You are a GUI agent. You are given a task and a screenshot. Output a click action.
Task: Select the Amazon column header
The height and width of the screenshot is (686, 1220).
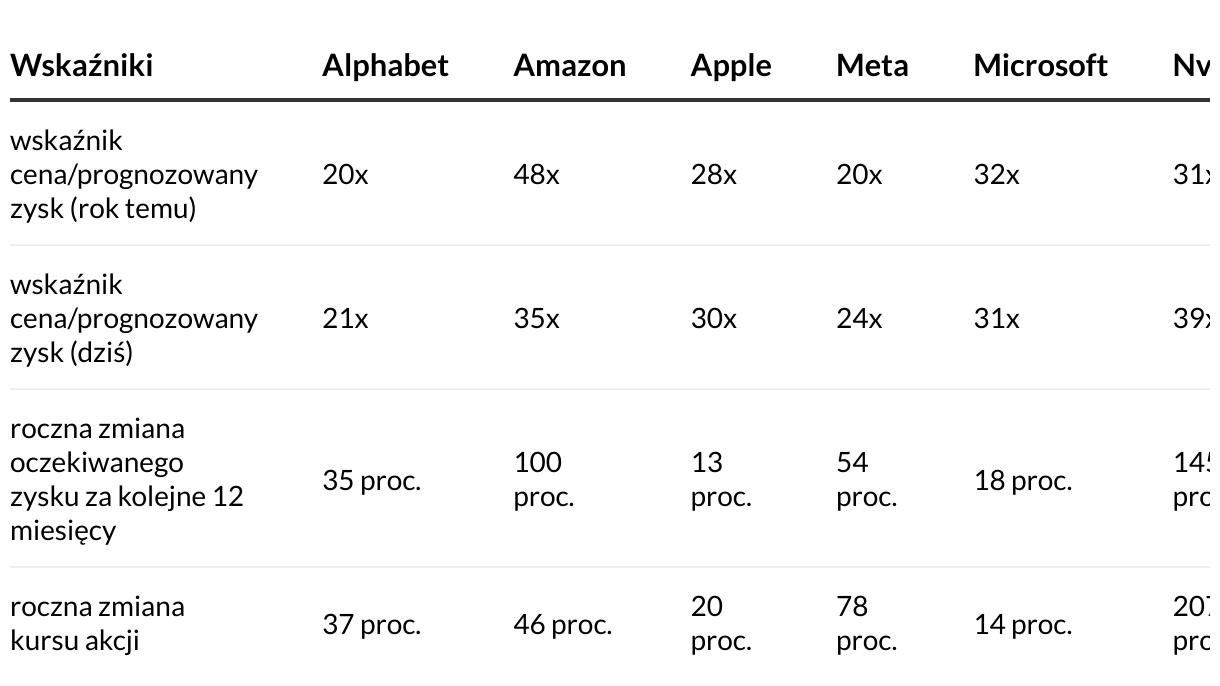coord(570,66)
